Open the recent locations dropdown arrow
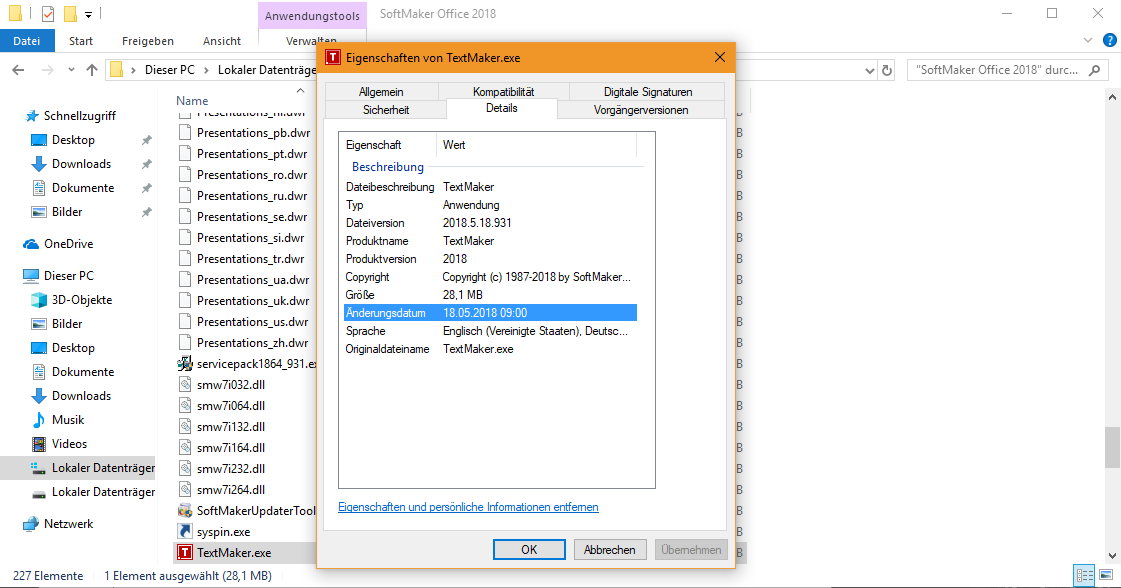The width and height of the screenshot is (1121, 588). click(x=71, y=70)
